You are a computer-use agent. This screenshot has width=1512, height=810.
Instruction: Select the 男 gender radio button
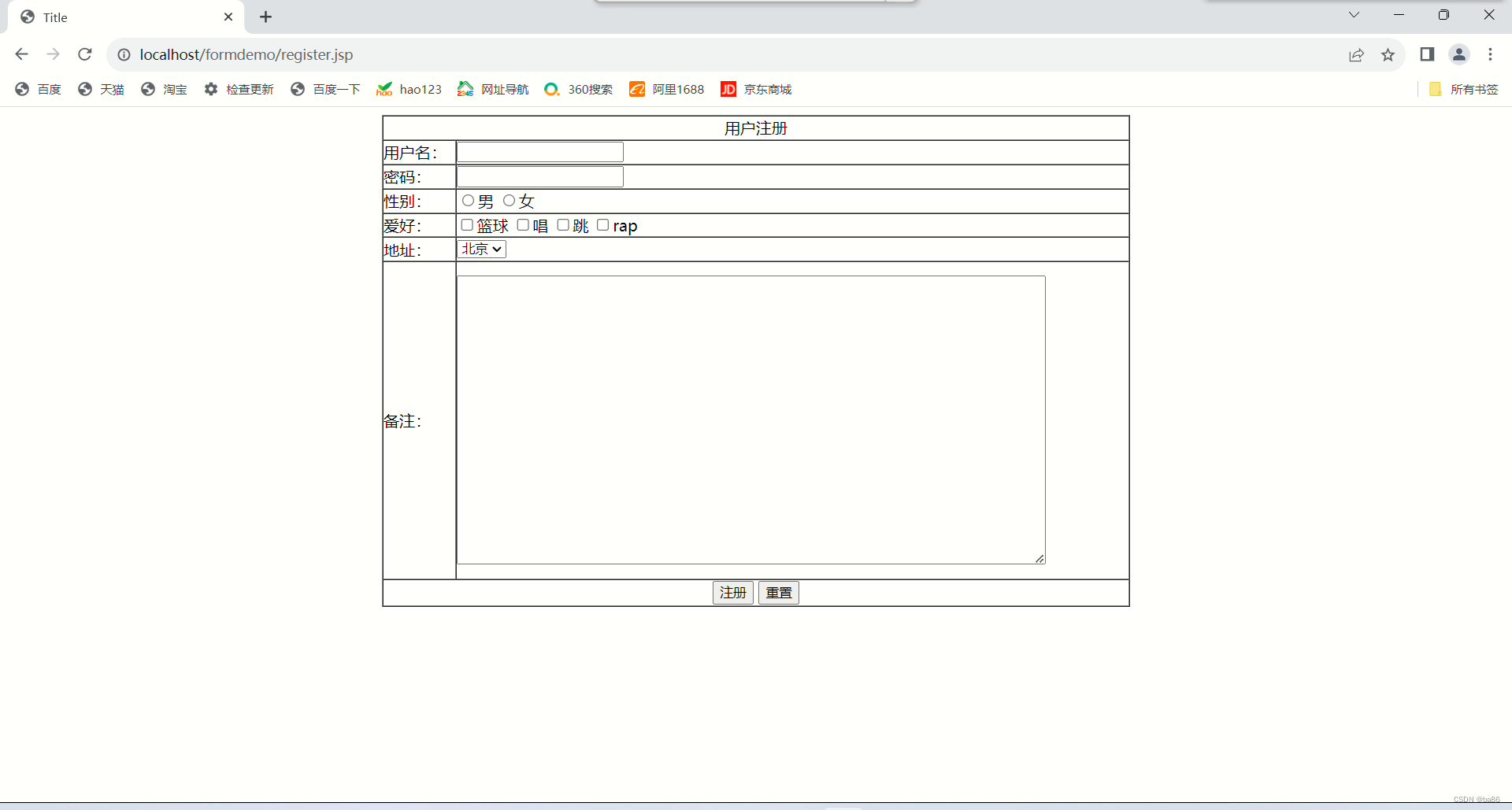[x=468, y=201]
